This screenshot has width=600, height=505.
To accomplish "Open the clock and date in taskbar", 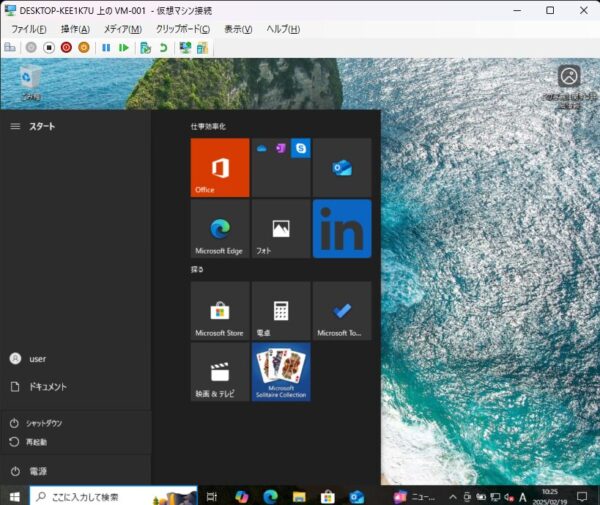I will click(x=550, y=497).
